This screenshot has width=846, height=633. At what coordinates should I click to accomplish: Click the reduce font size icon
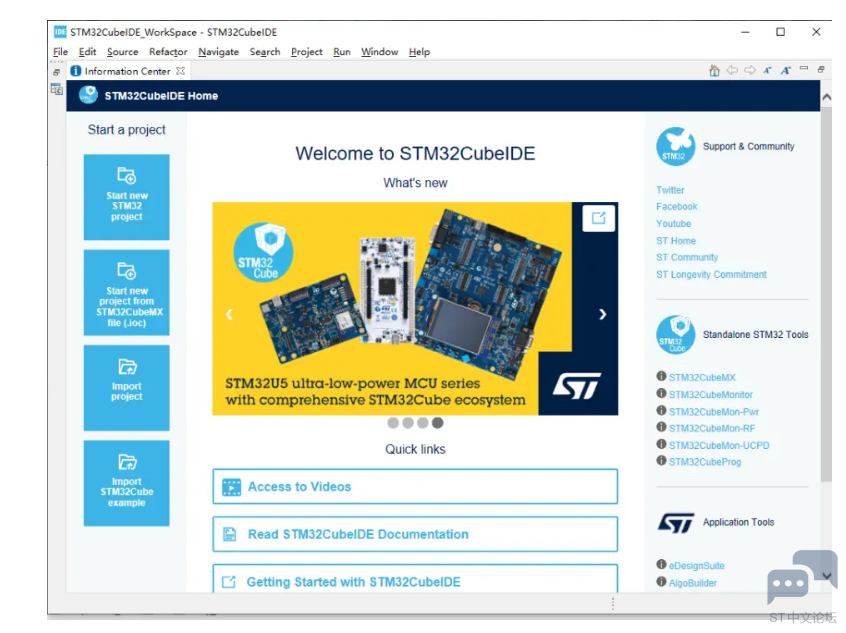767,70
